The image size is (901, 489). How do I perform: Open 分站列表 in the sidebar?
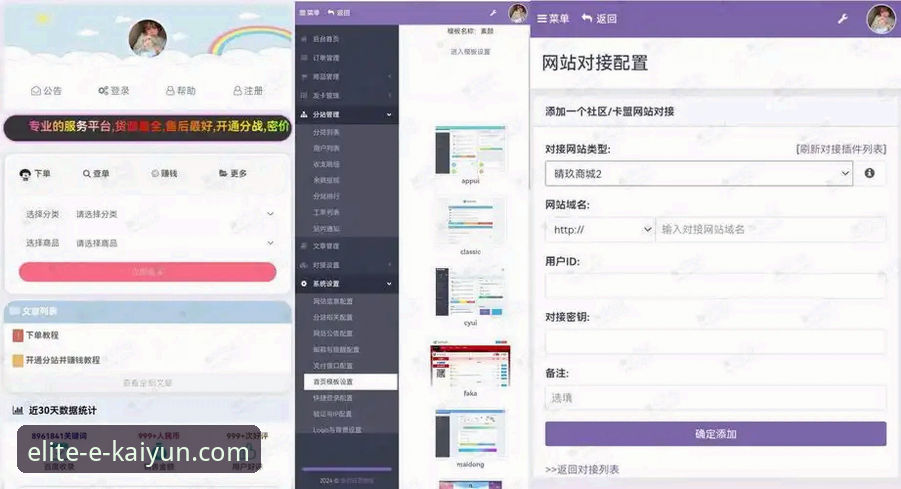tap(326, 132)
